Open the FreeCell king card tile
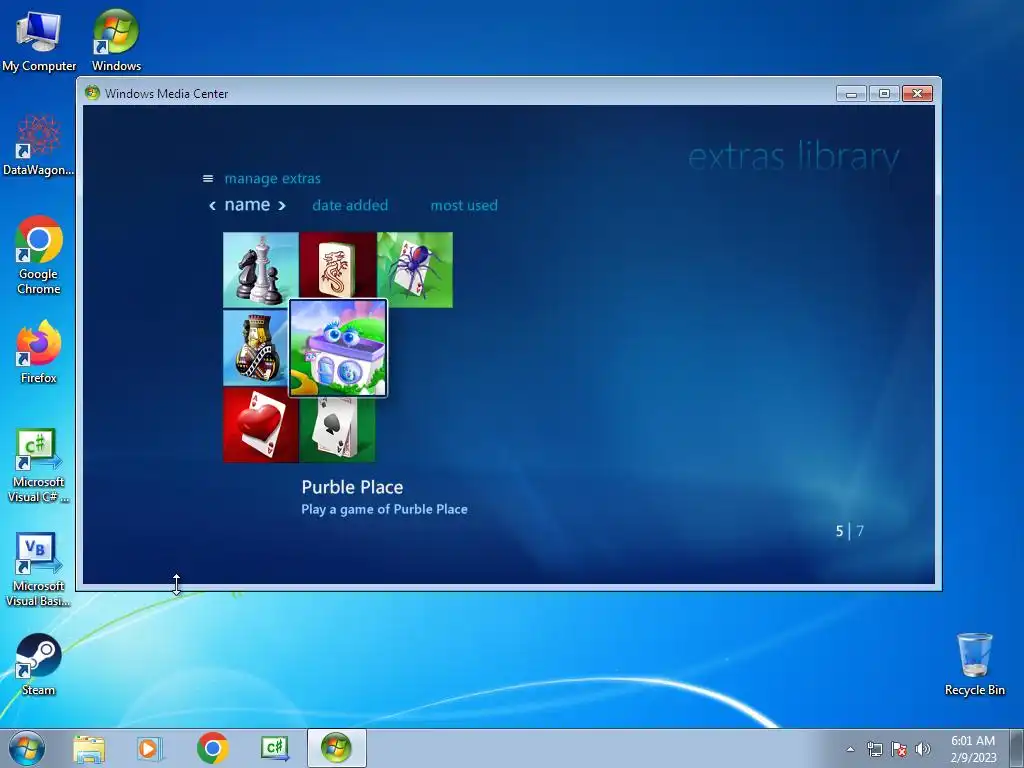 [x=256, y=347]
